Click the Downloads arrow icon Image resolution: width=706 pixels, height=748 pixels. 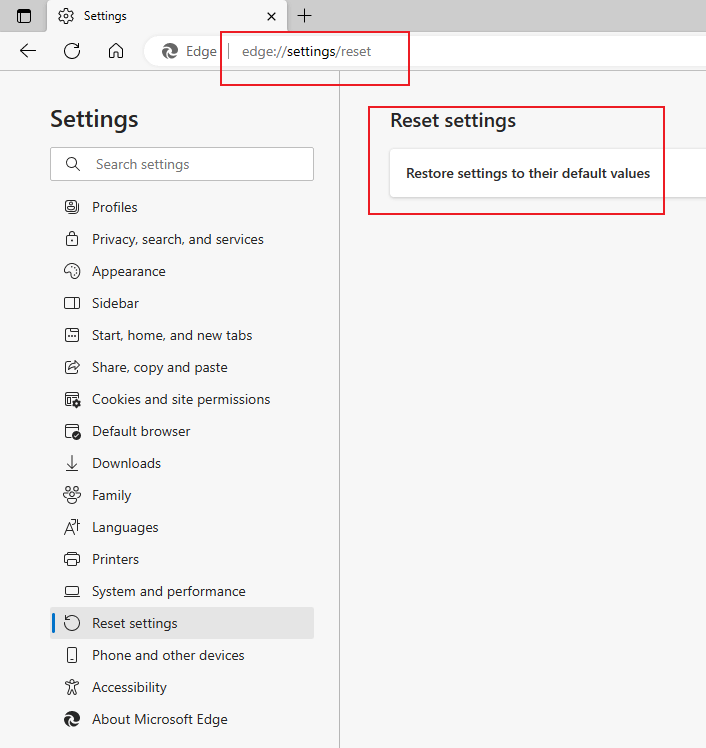coord(72,463)
